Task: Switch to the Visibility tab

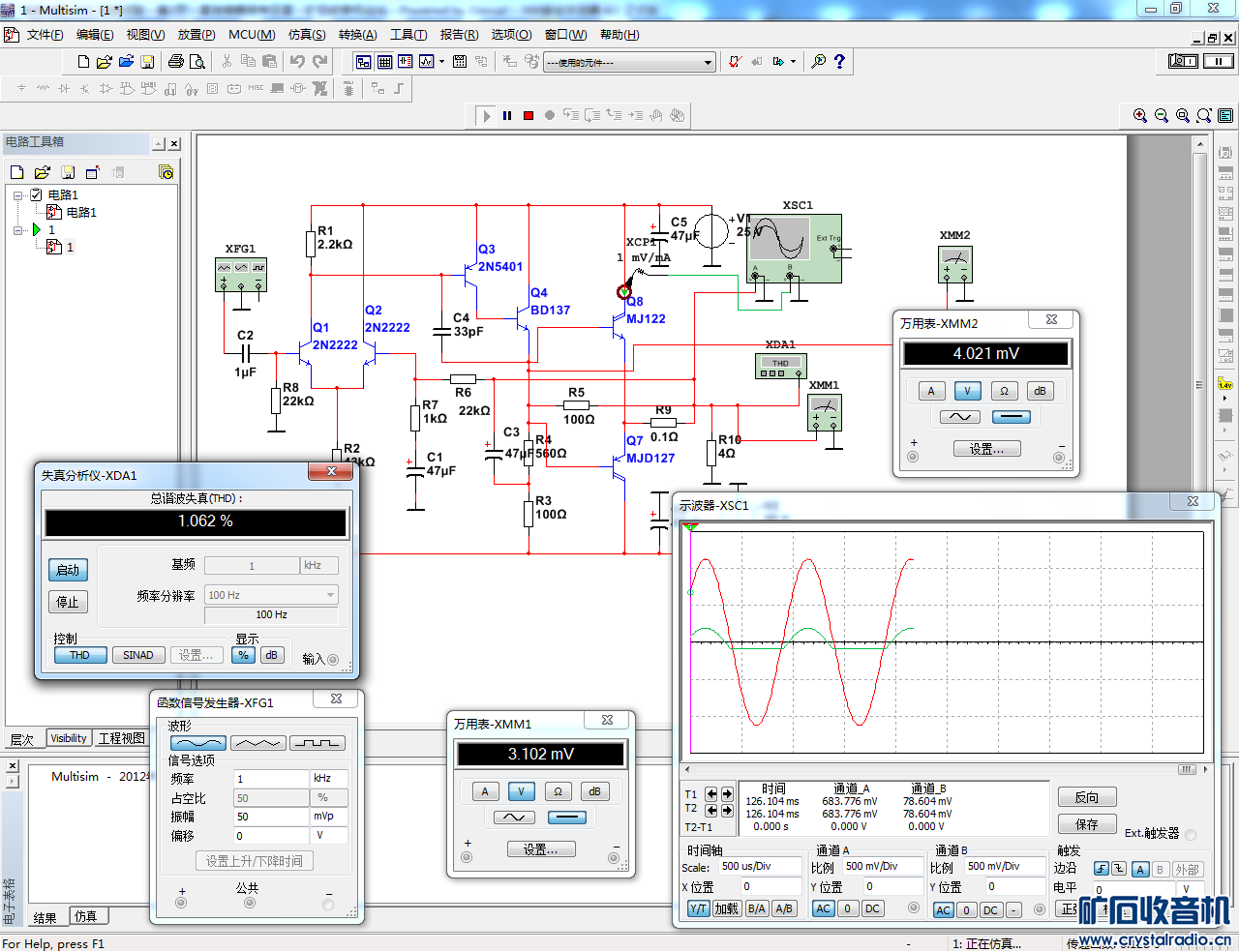Action: point(68,738)
